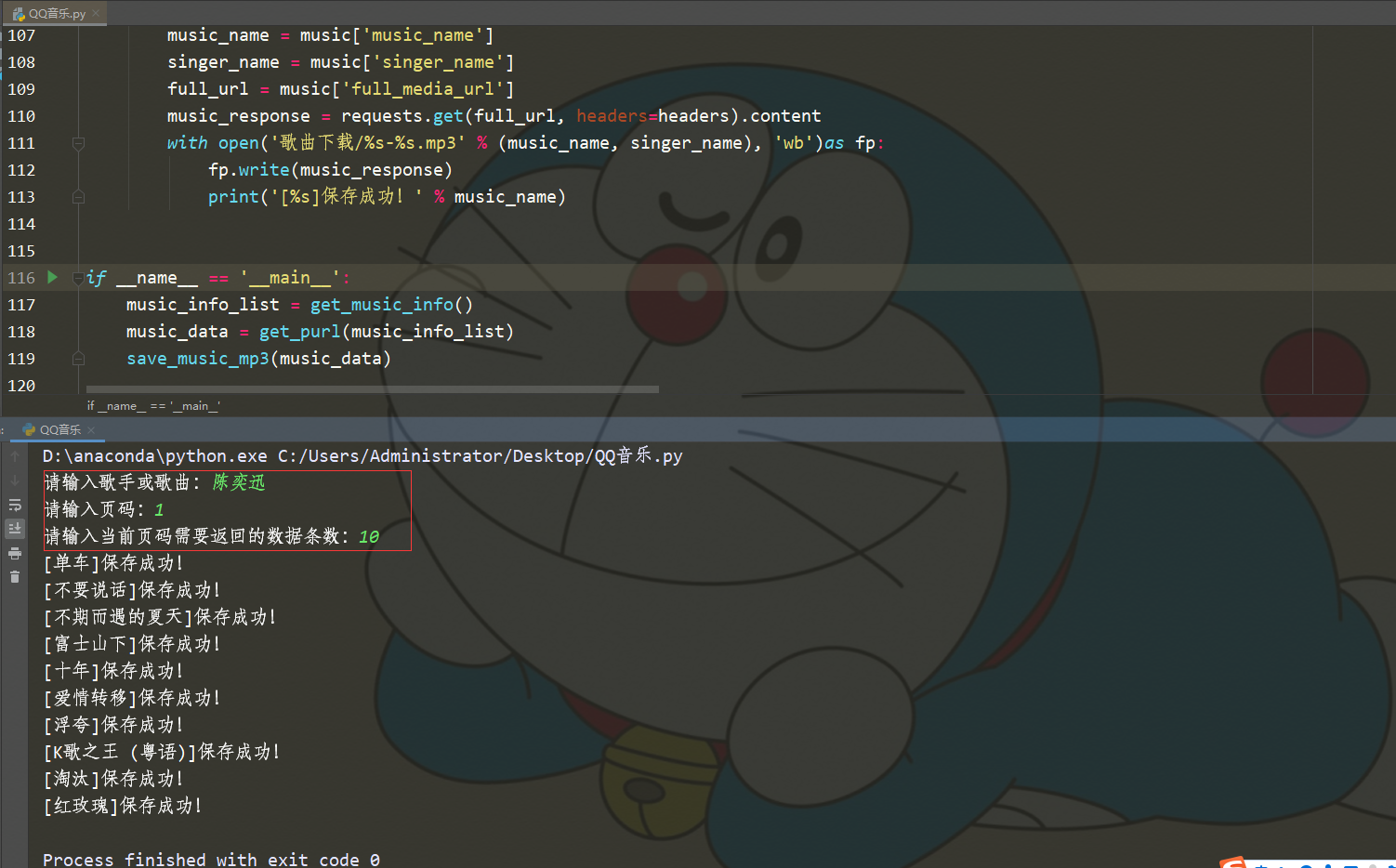Click the breadcrumb if __name__ == '__main__'
Image resolution: width=1396 pixels, height=868 pixels.
pos(153,406)
